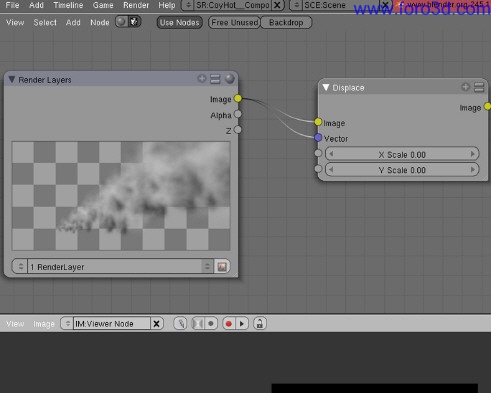Delete the SR:CoyHot Compo screen
Viewport: 491px width, 393px height.
click(277, 5)
